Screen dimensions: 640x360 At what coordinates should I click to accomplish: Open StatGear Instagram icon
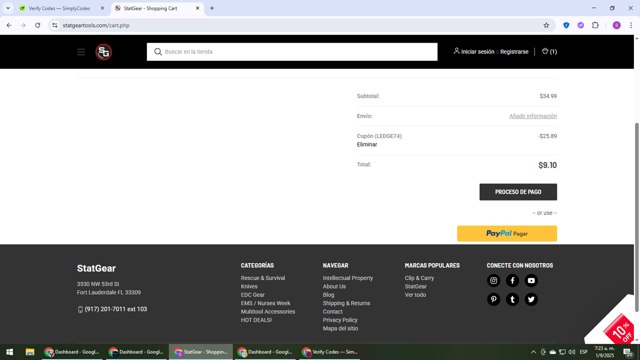click(x=493, y=280)
